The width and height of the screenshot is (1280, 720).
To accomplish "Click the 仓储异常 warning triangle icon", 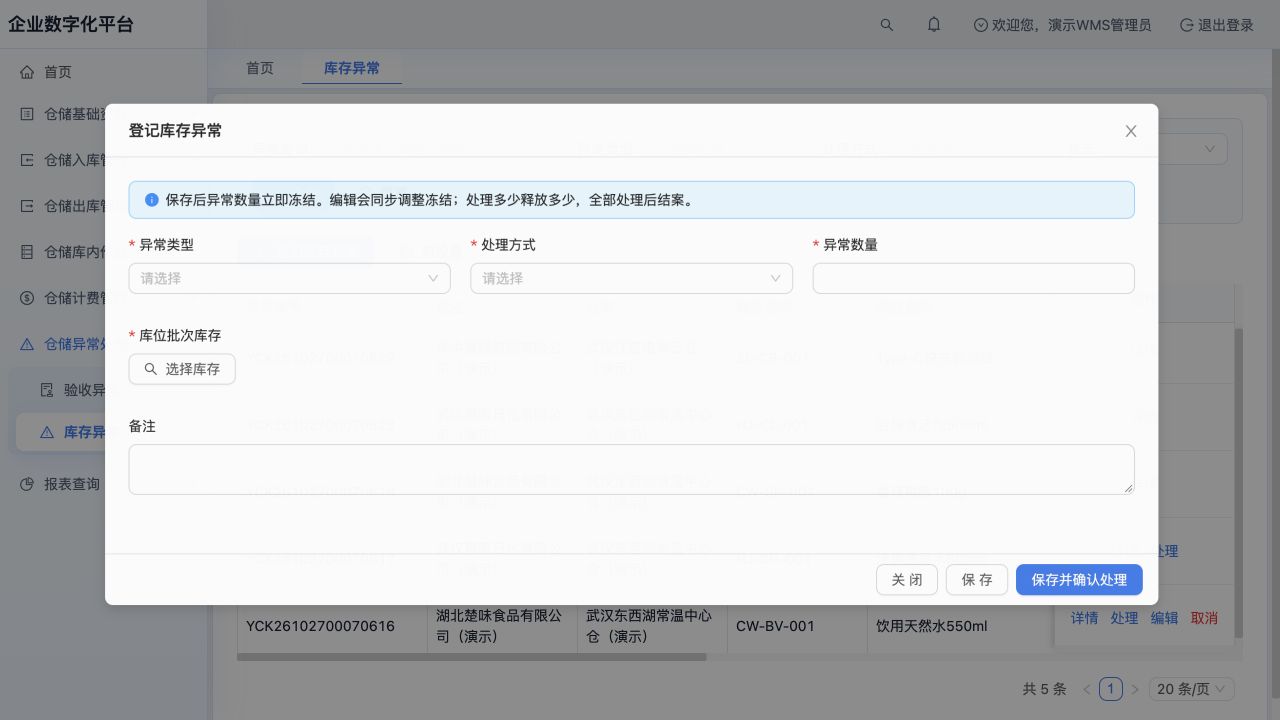I will pyautogui.click(x=27, y=344).
